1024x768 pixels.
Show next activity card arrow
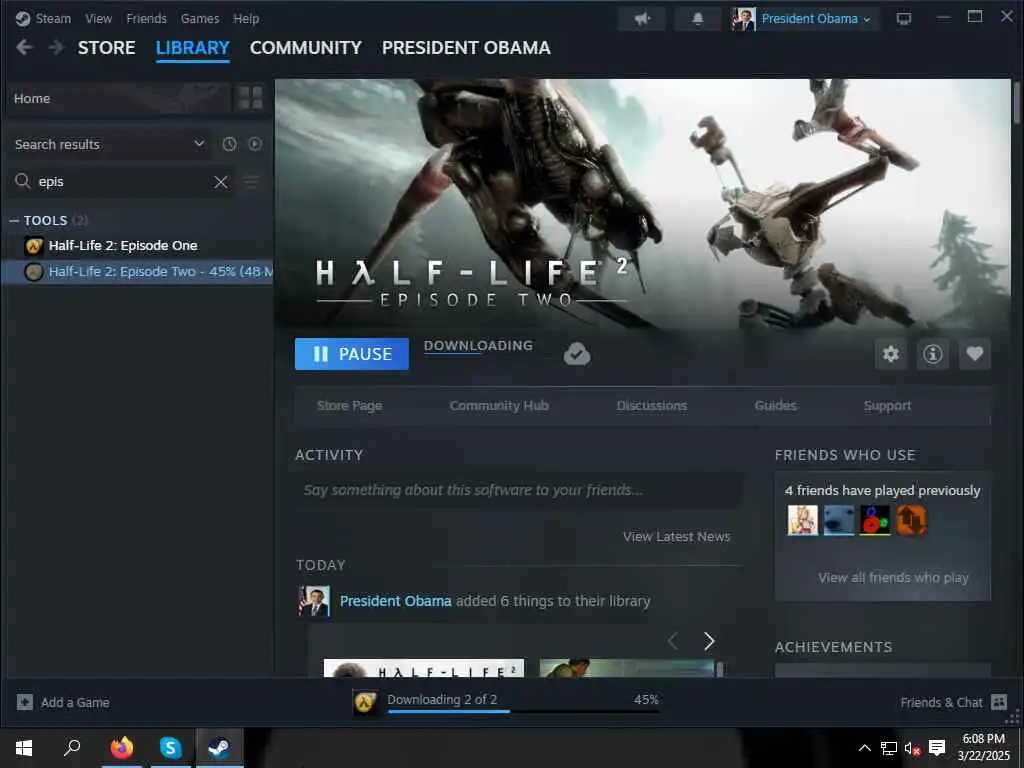(709, 641)
